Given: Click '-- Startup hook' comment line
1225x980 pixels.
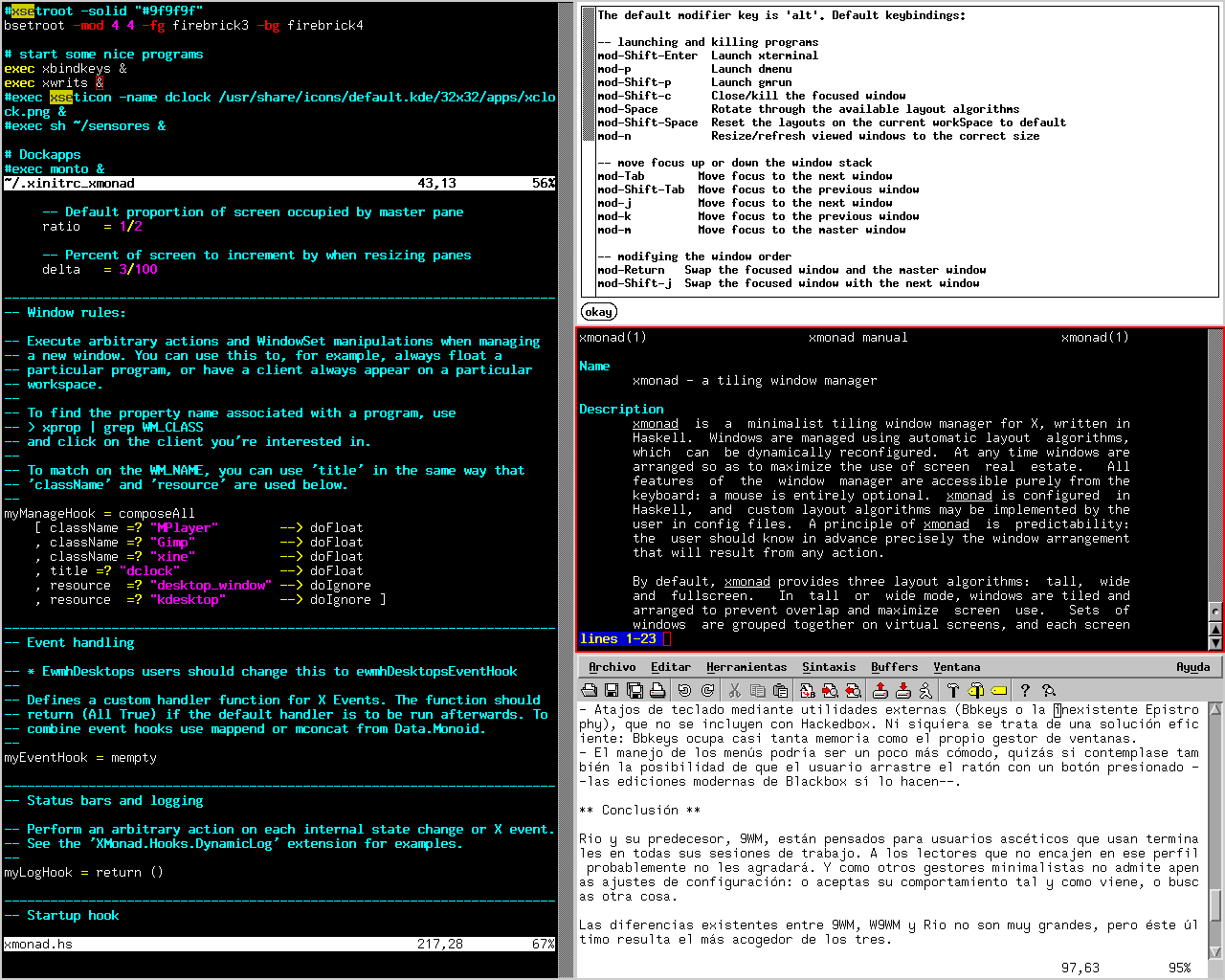Looking at the screenshot, I should pyautogui.click(x=61, y=916).
